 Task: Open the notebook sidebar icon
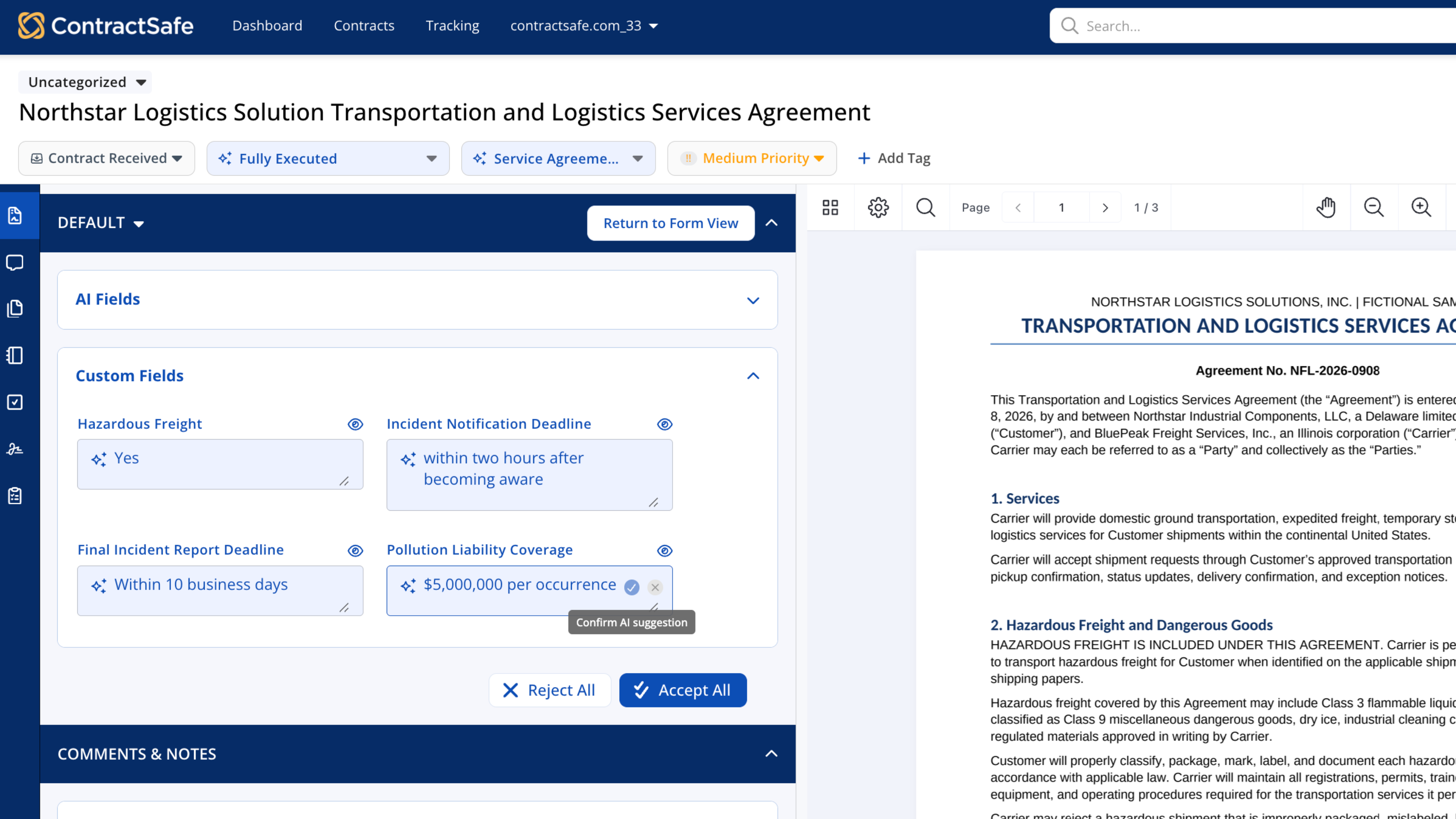click(15, 356)
